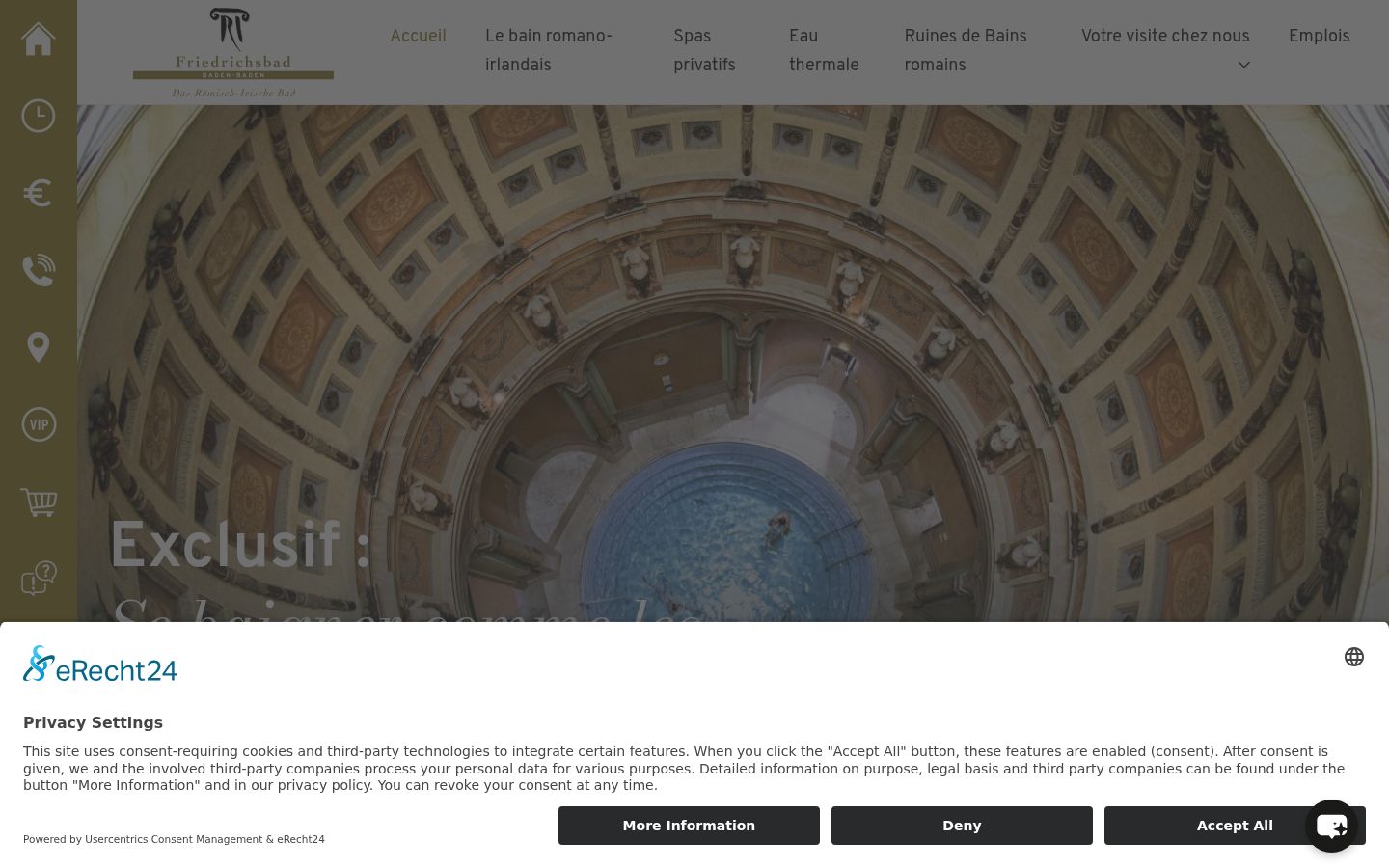Image resolution: width=1389 pixels, height=868 pixels.
Task: Click the Privacy Settings heading
Action: point(93,722)
